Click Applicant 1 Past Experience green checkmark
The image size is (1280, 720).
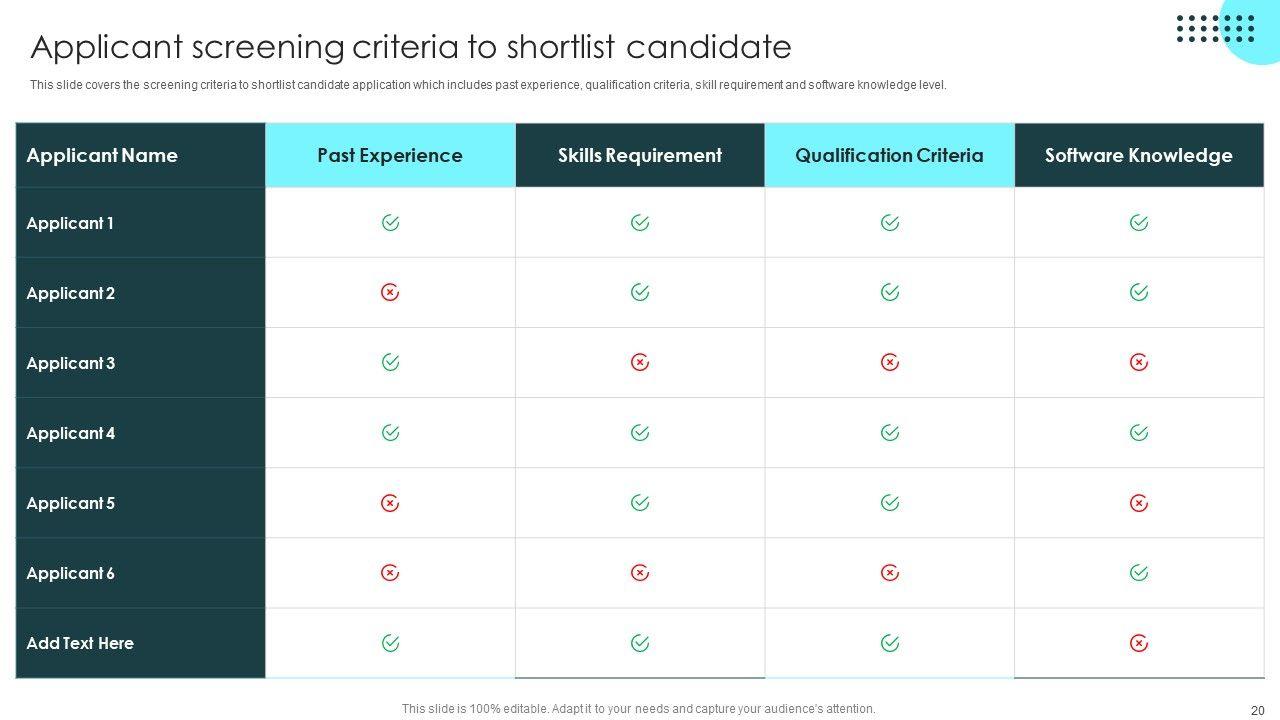click(x=390, y=223)
